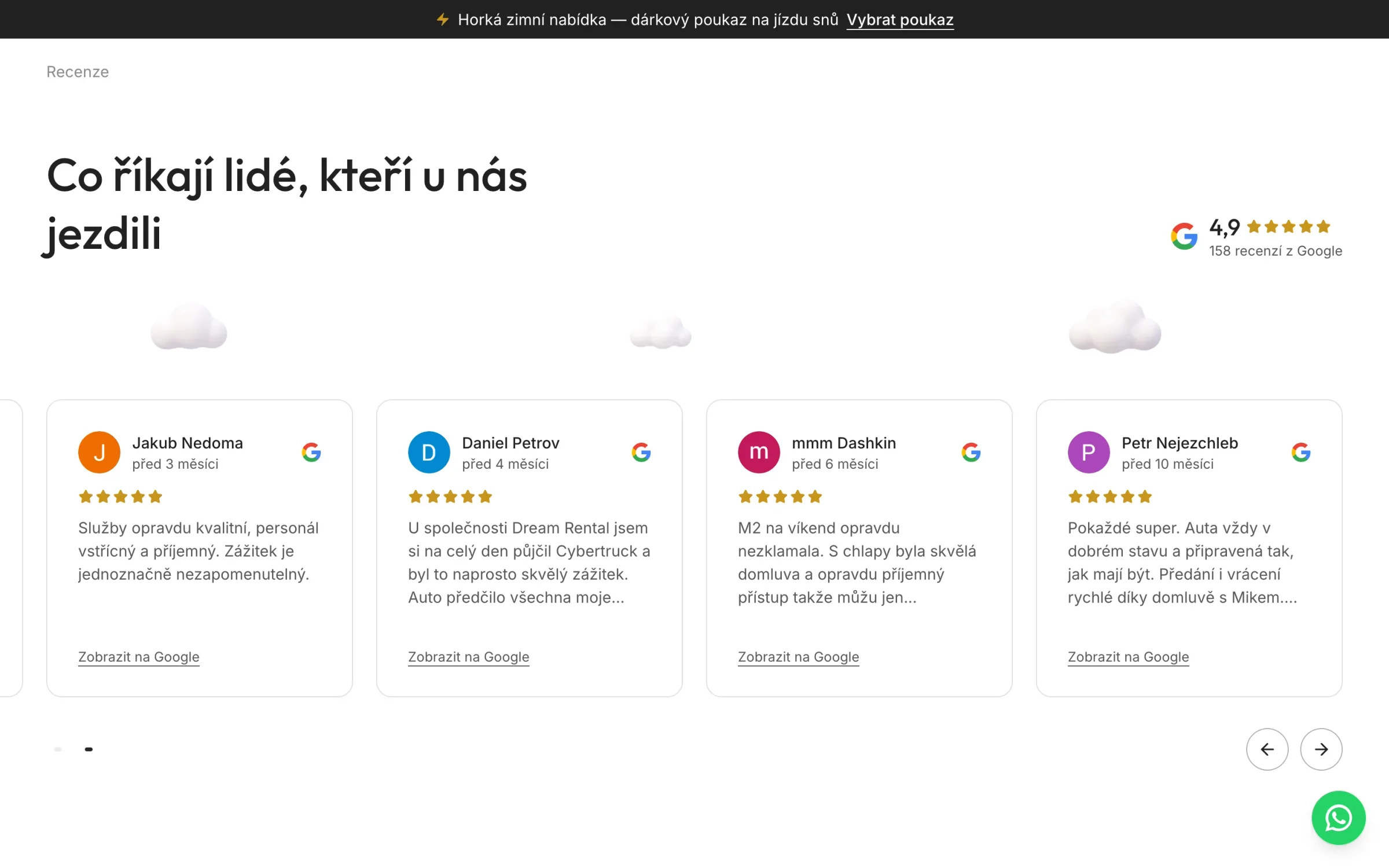Click the next reviews arrow button
The image size is (1389, 868).
tap(1321, 749)
